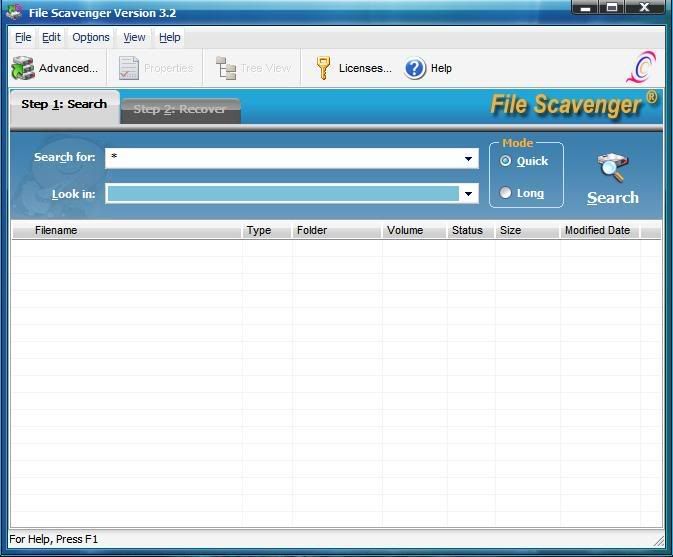Click the swirl logo in the toolbar

[x=641, y=67]
